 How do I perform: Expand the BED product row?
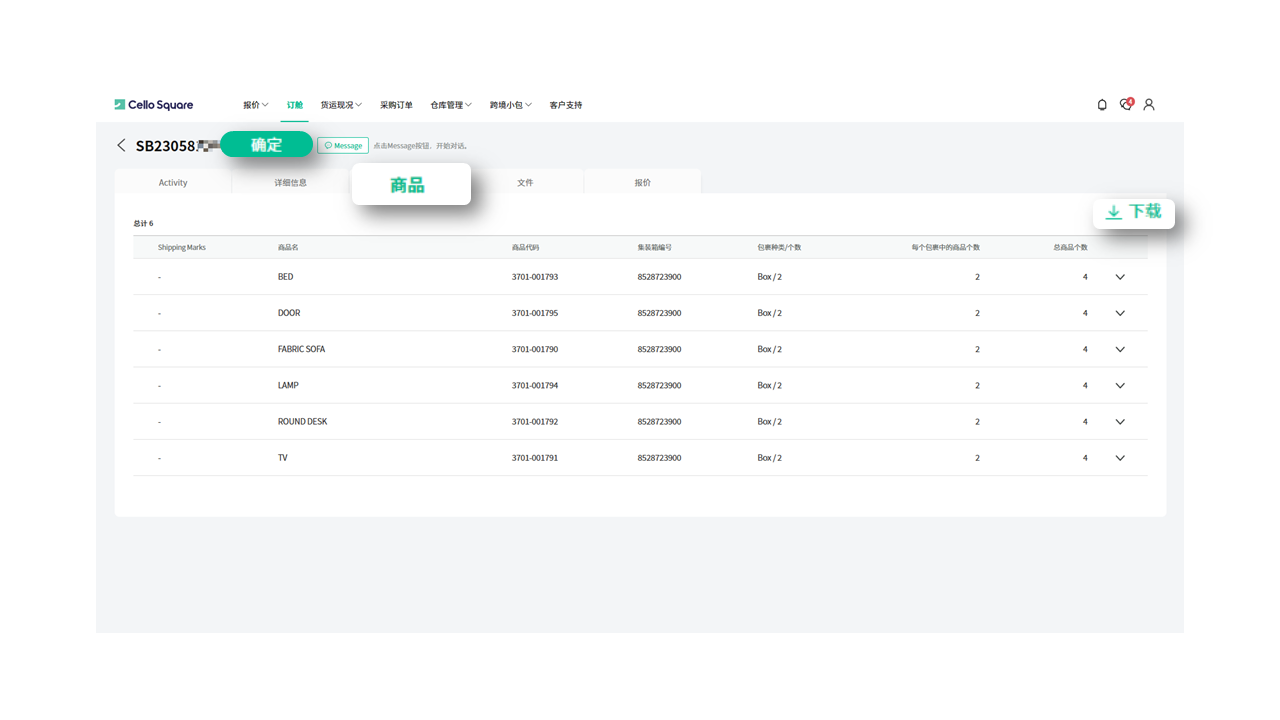point(1120,277)
